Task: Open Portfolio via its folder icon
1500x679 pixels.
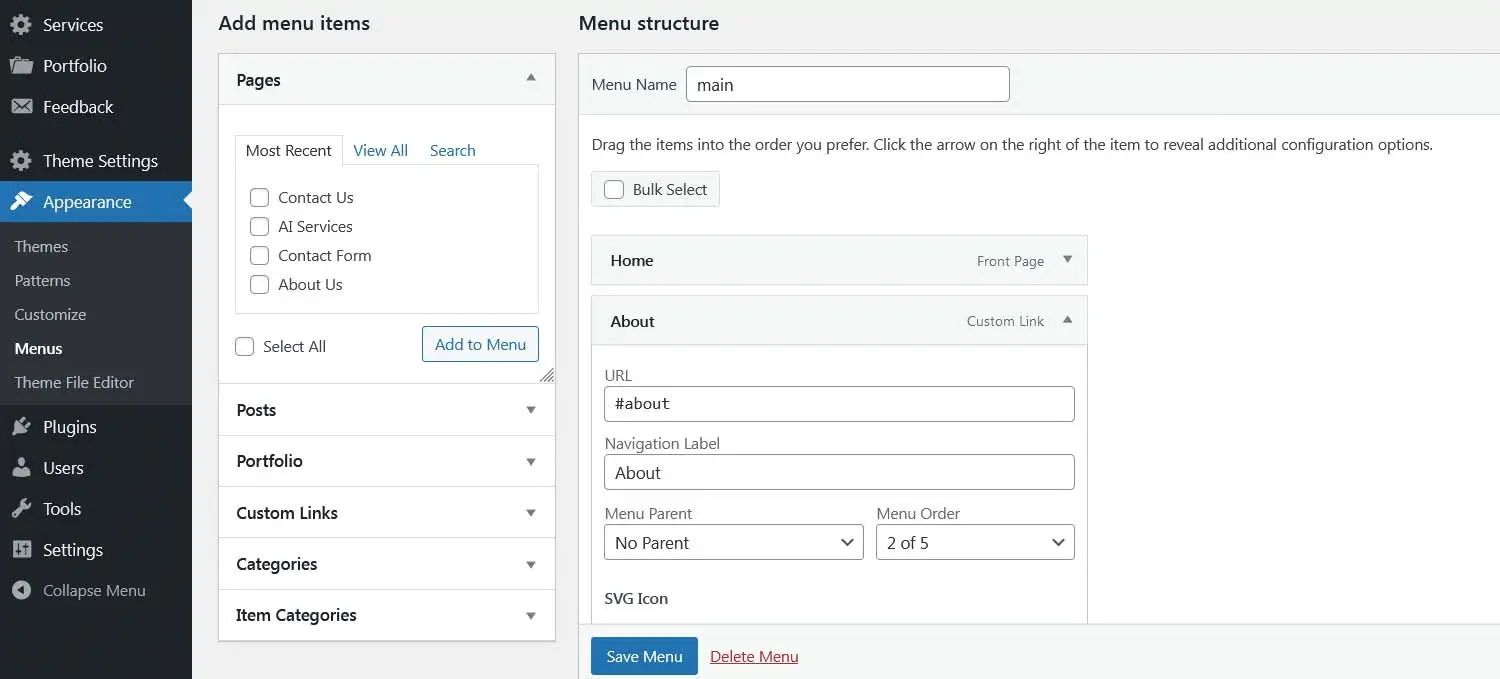Action: pos(21,66)
